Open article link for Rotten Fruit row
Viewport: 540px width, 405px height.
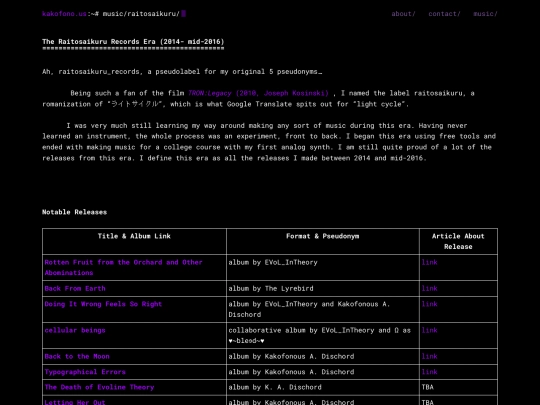click(x=429, y=262)
